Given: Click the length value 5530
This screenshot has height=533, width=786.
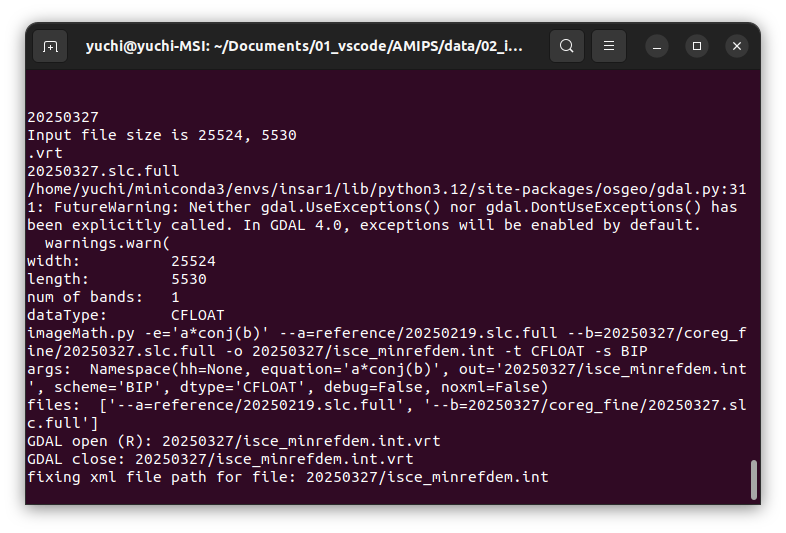Looking at the screenshot, I should (189, 279).
